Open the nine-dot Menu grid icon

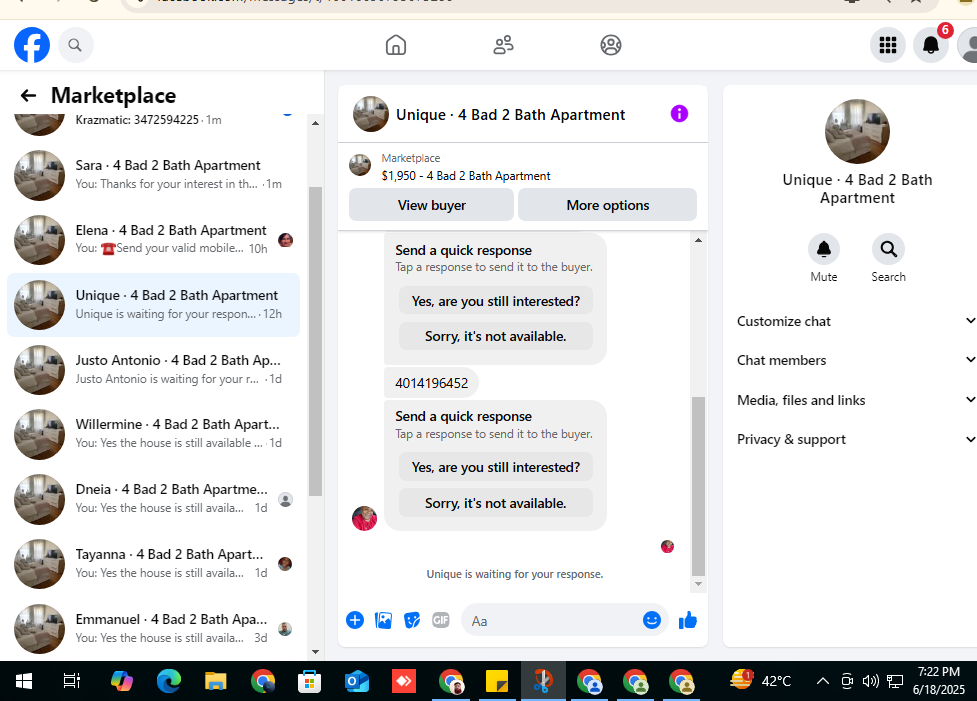(888, 45)
